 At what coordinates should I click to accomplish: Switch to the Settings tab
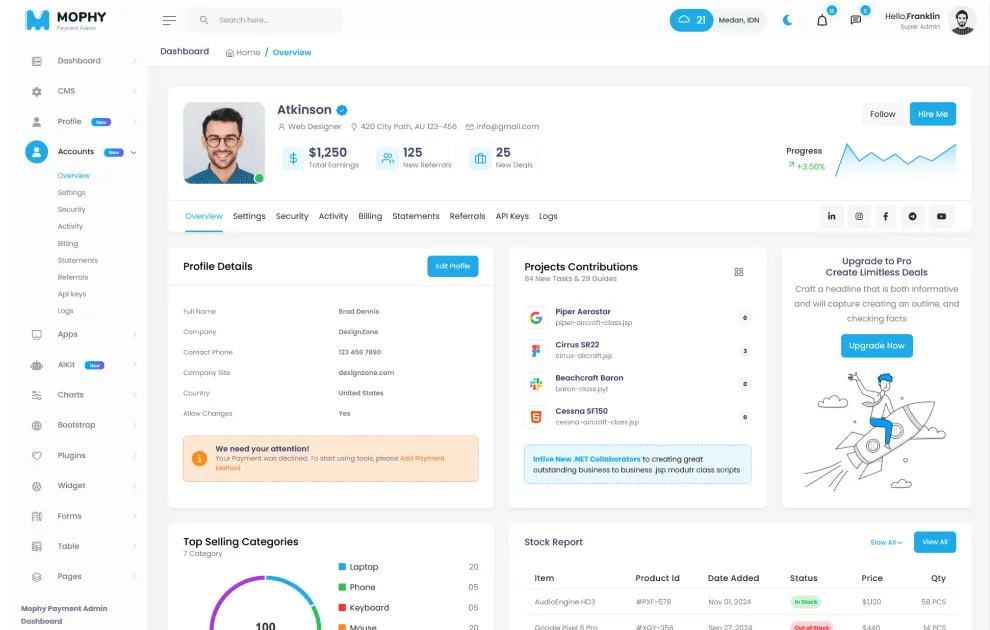[x=249, y=217]
